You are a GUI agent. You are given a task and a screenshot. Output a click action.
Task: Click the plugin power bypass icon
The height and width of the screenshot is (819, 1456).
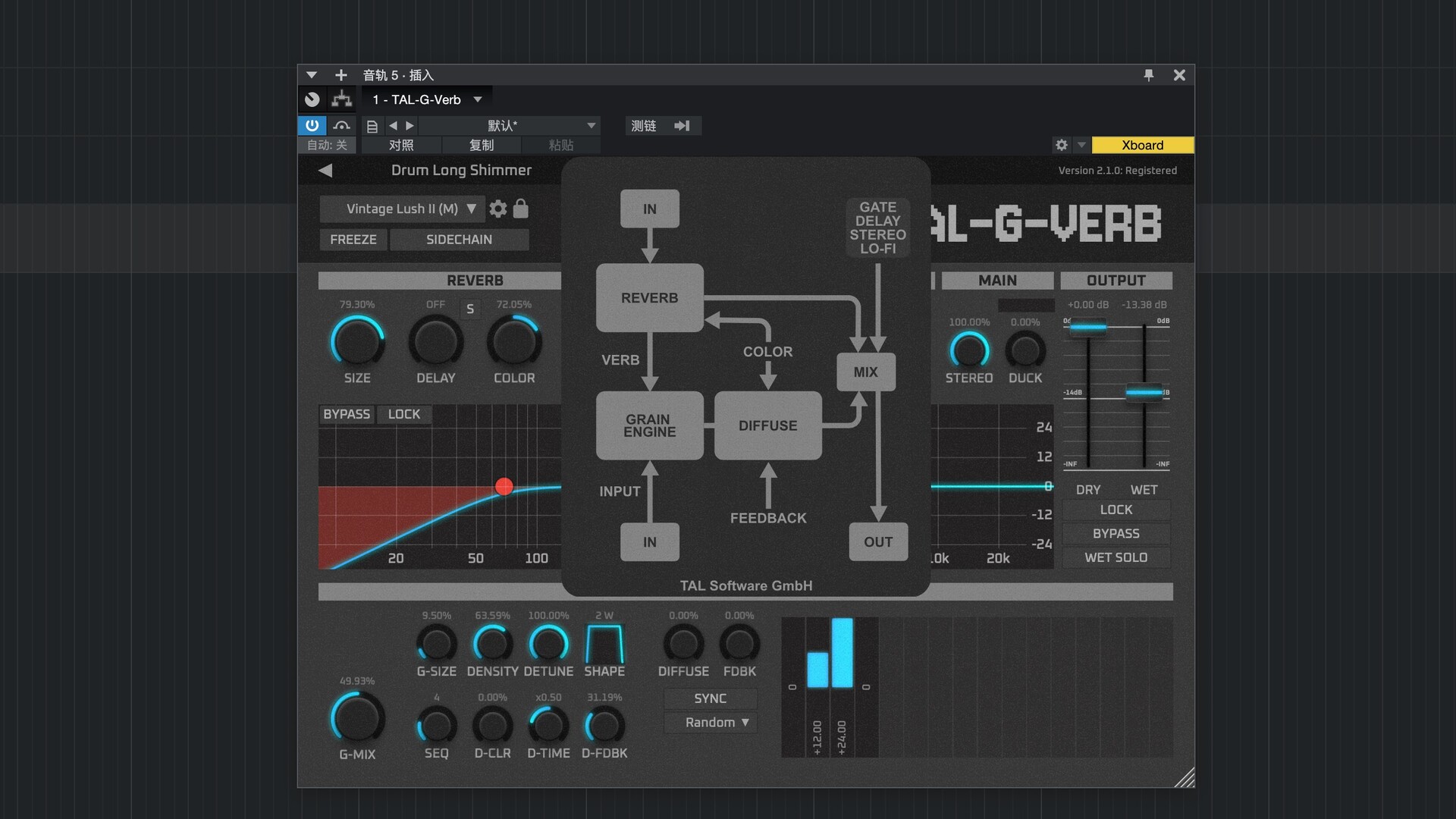click(312, 126)
